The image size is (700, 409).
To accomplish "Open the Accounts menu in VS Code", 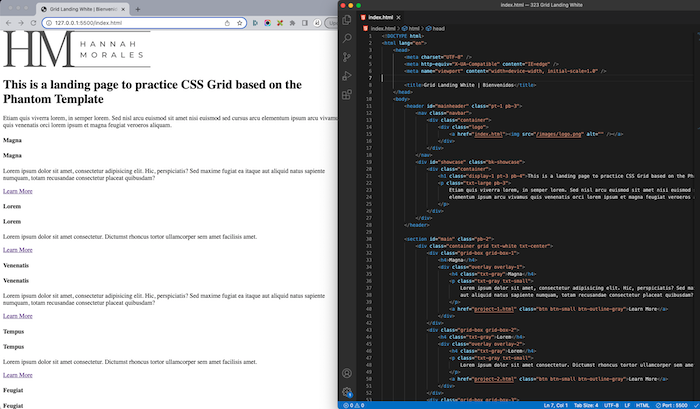I will pyautogui.click(x=347, y=373).
